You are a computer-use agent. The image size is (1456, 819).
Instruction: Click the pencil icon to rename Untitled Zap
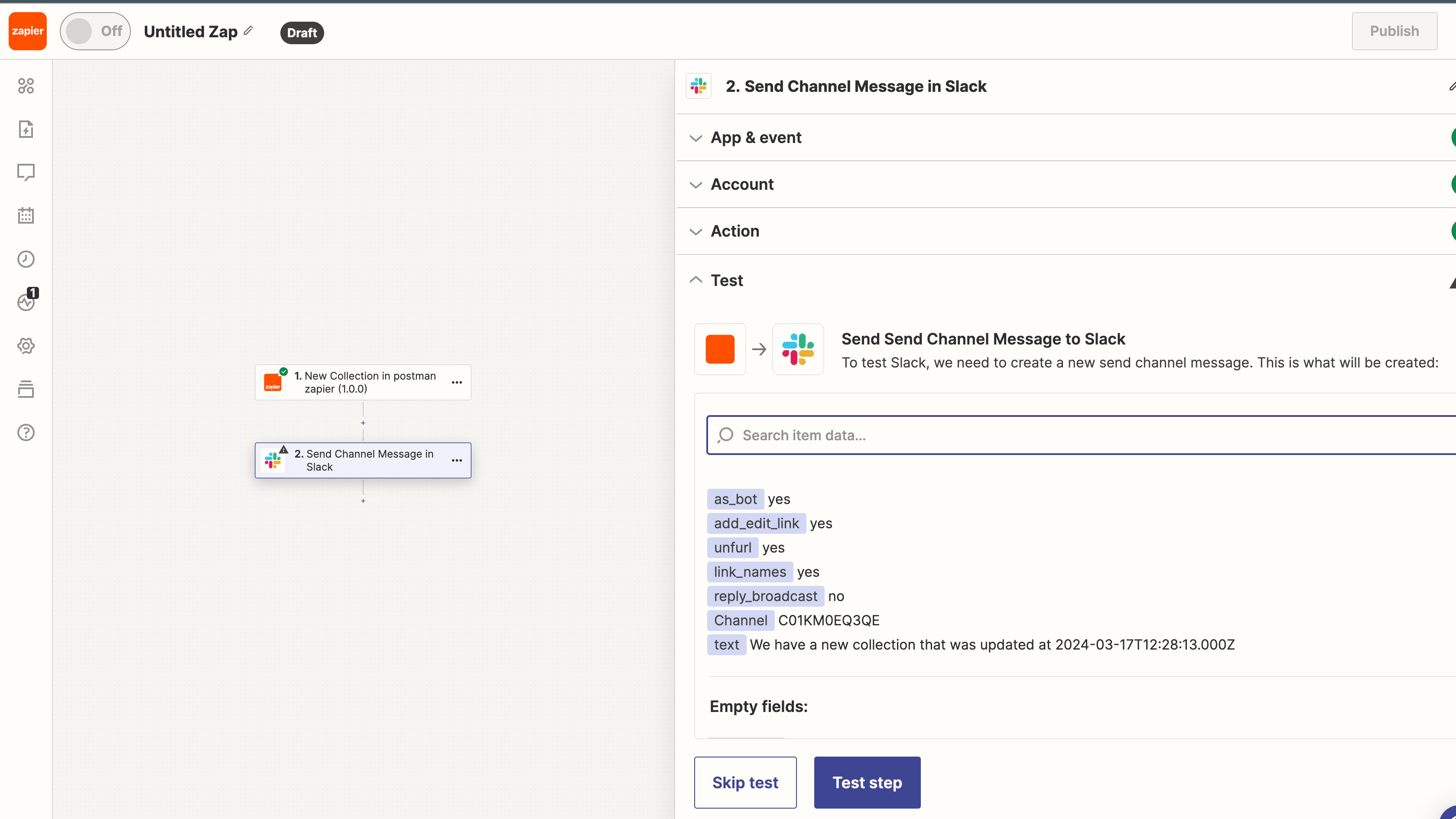tap(249, 30)
